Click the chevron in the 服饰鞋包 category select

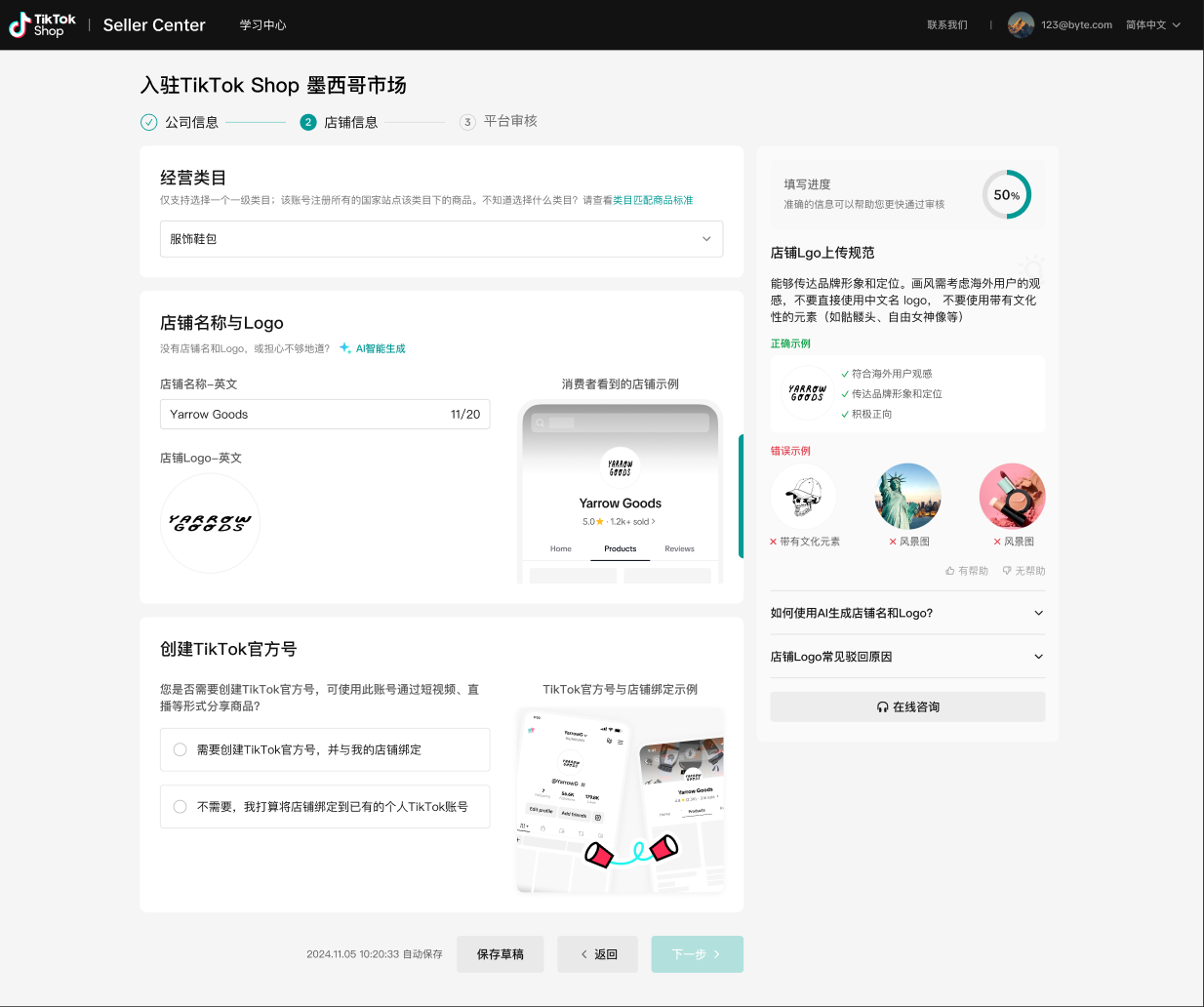pyautogui.click(x=706, y=239)
